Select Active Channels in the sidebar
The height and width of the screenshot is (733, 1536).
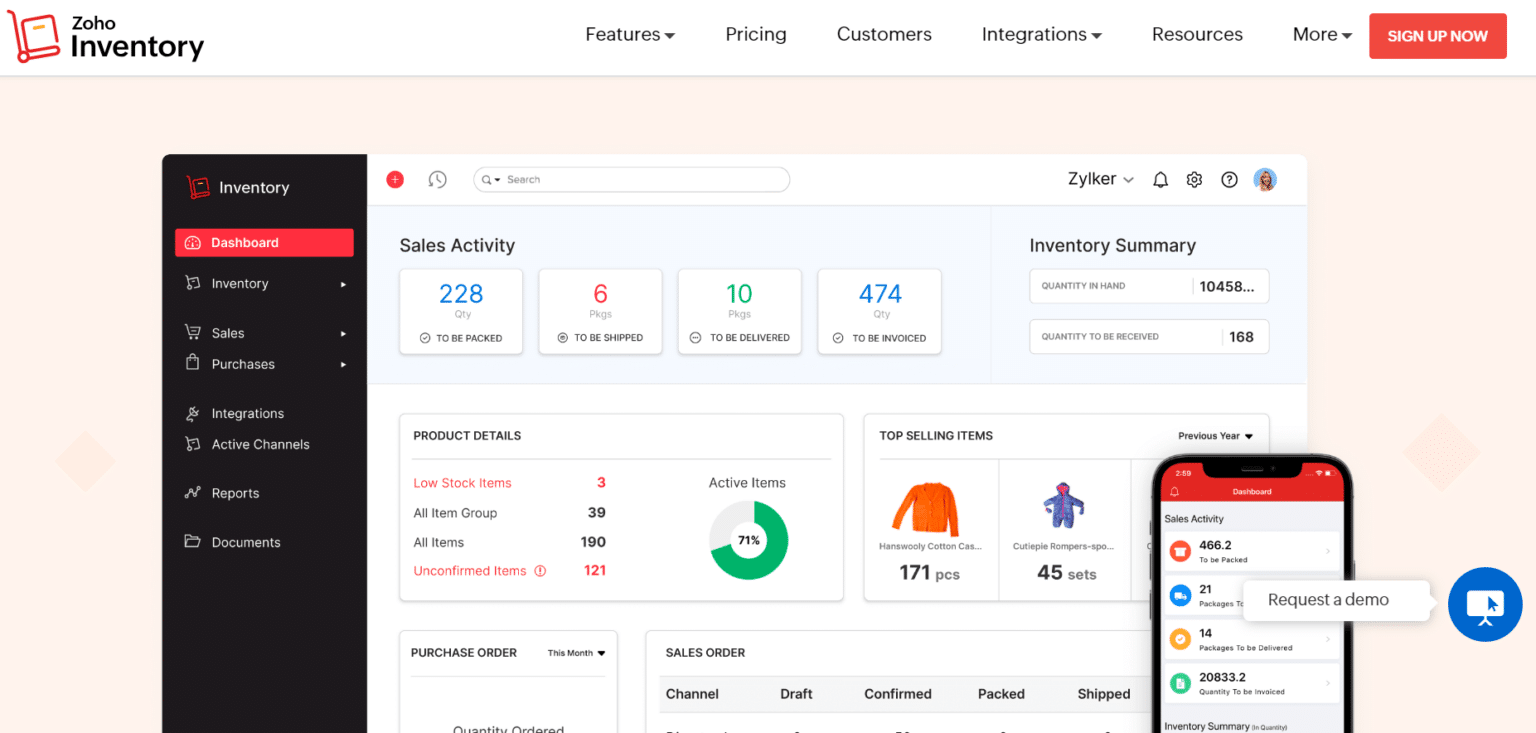(x=260, y=444)
